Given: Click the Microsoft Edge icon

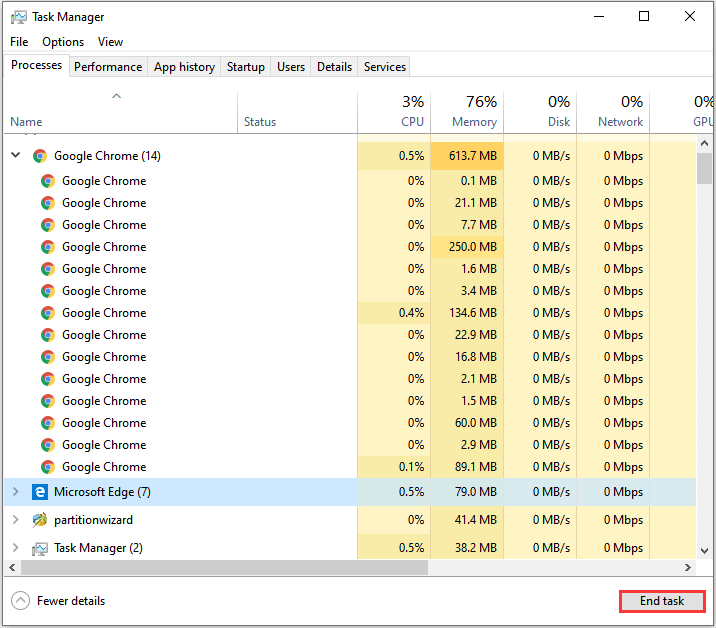Looking at the screenshot, I should point(40,492).
